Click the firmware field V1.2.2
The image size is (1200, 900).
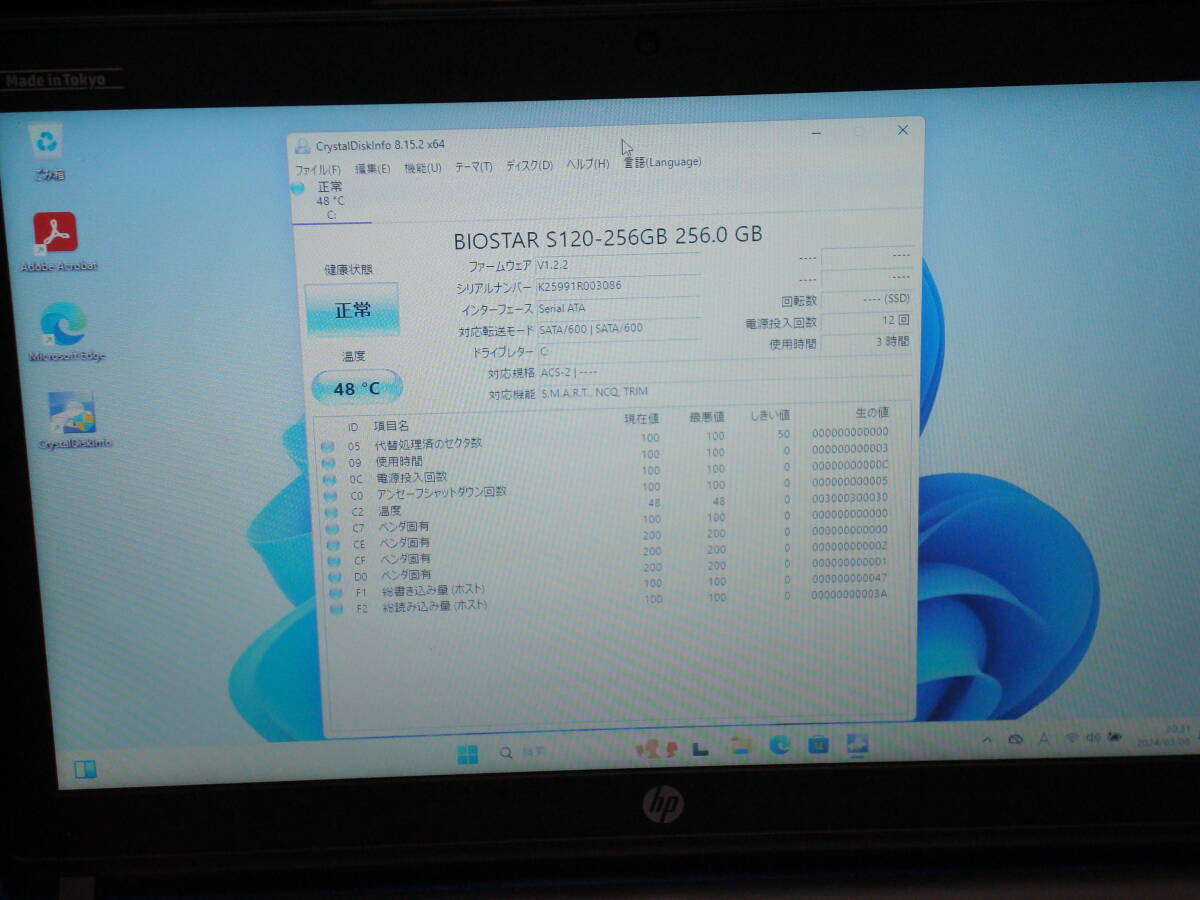tap(617, 264)
